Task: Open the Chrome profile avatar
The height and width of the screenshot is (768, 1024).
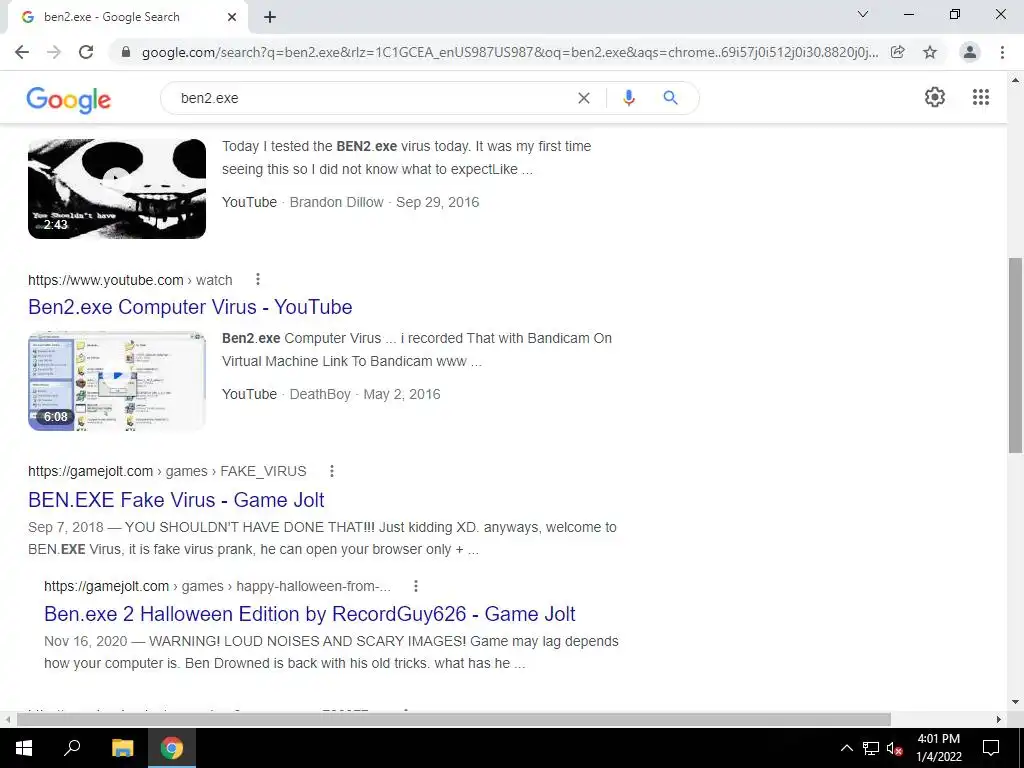Action: [970, 52]
